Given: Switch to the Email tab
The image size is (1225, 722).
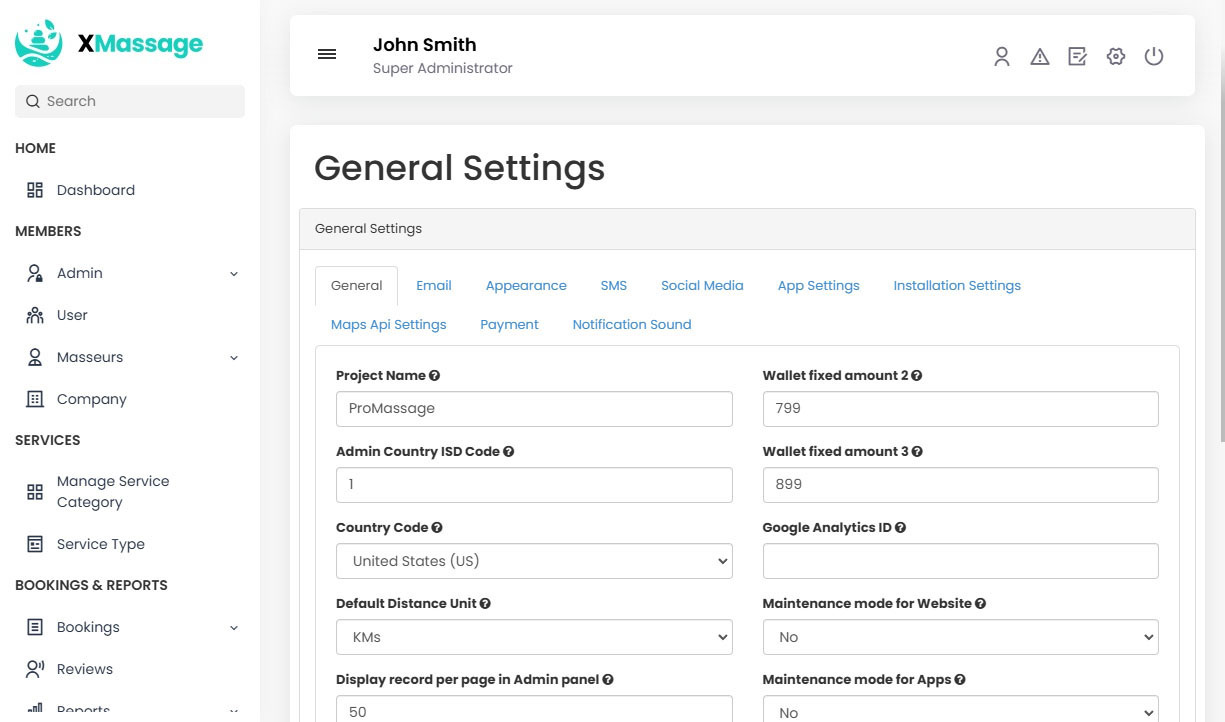Looking at the screenshot, I should pos(434,286).
